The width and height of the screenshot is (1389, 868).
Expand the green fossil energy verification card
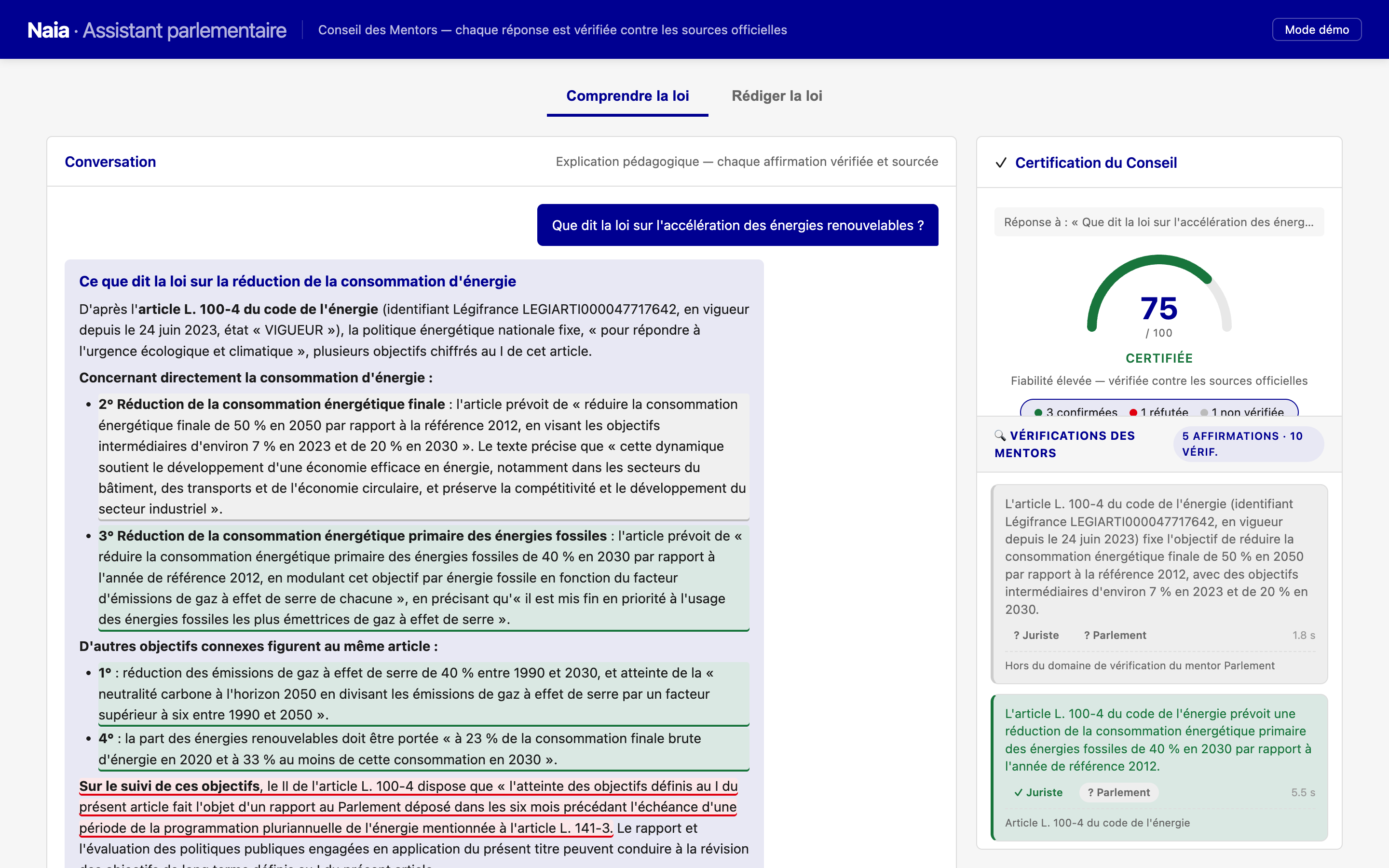coord(1159,768)
